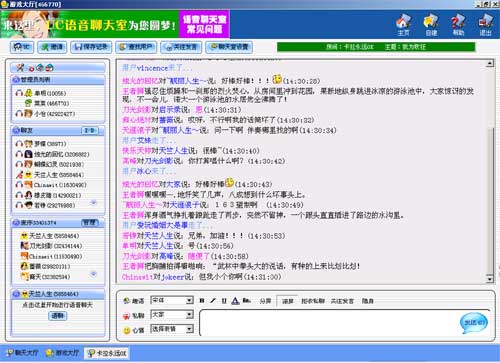Expand the 选择表情 mood dropdown
The height and width of the screenshot is (363, 500).
(172, 329)
